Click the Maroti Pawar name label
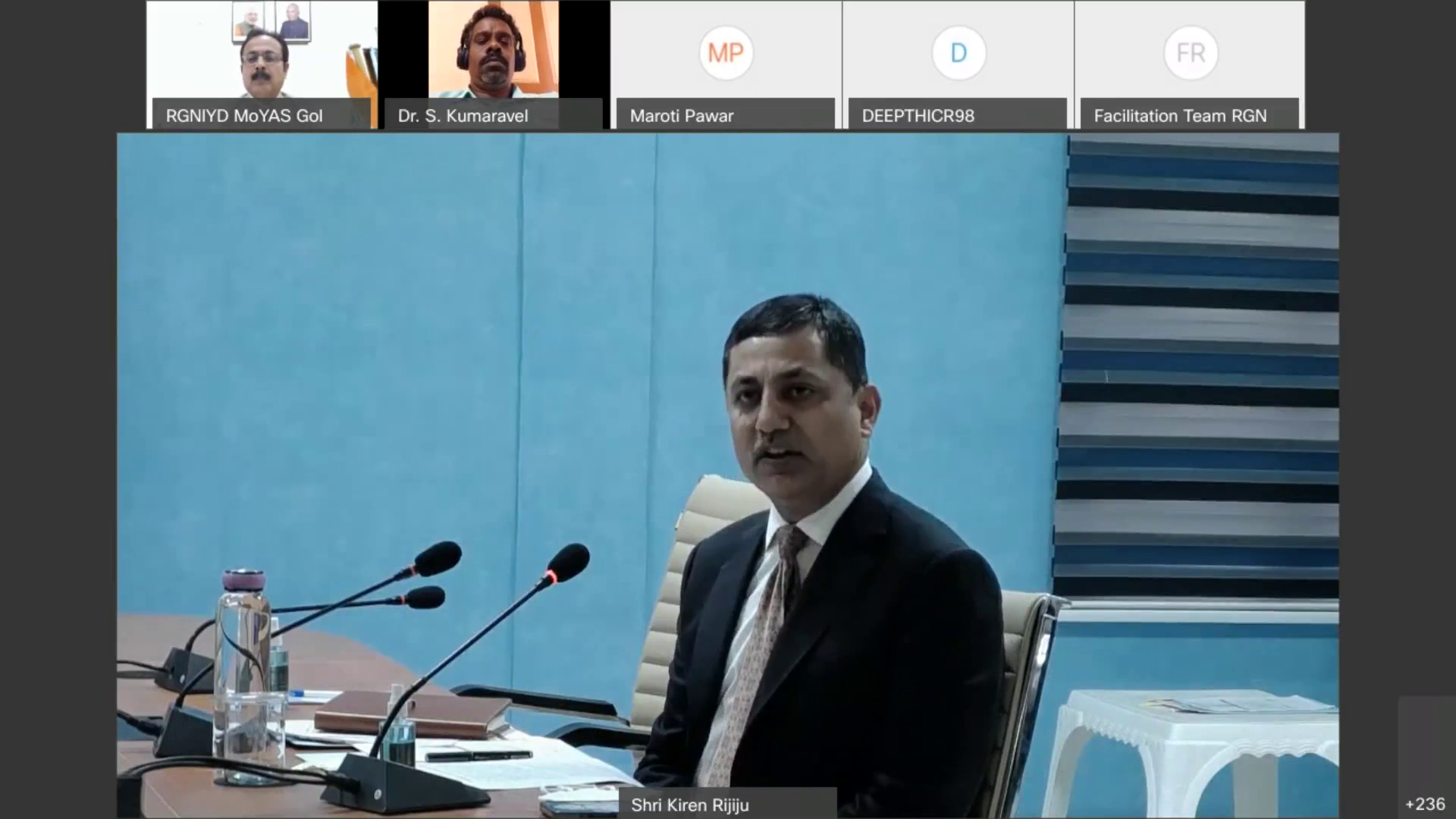 click(x=726, y=115)
